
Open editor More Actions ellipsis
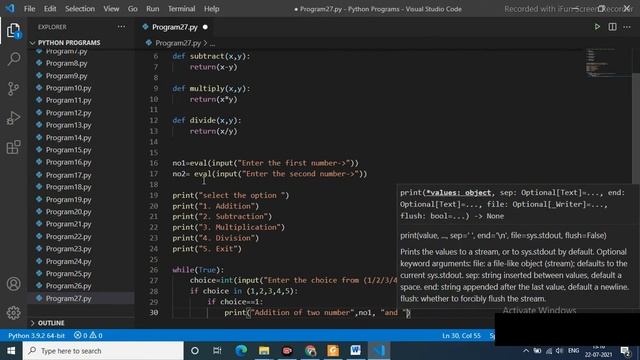tap(627, 27)
